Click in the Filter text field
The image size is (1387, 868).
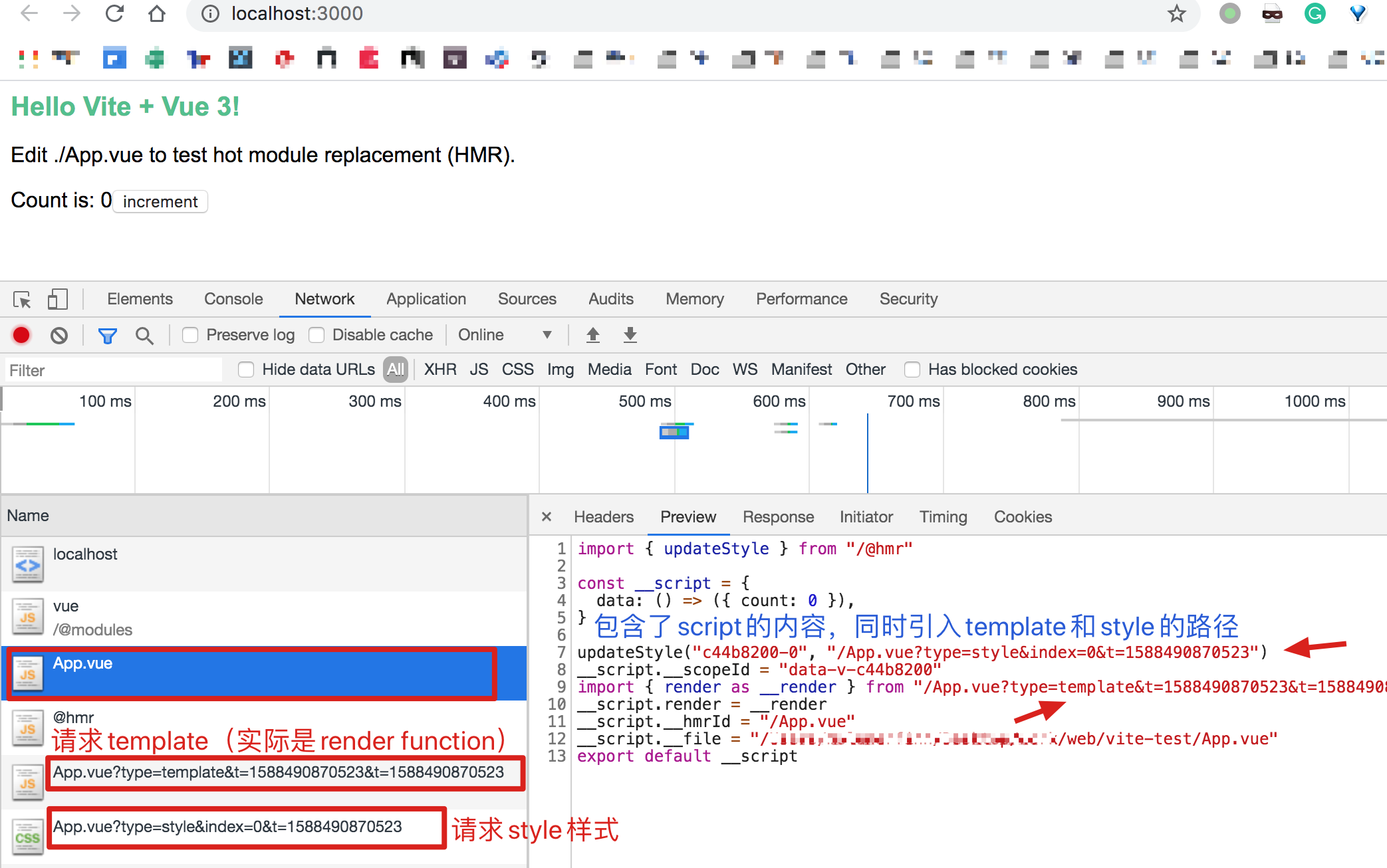(113, 370)
